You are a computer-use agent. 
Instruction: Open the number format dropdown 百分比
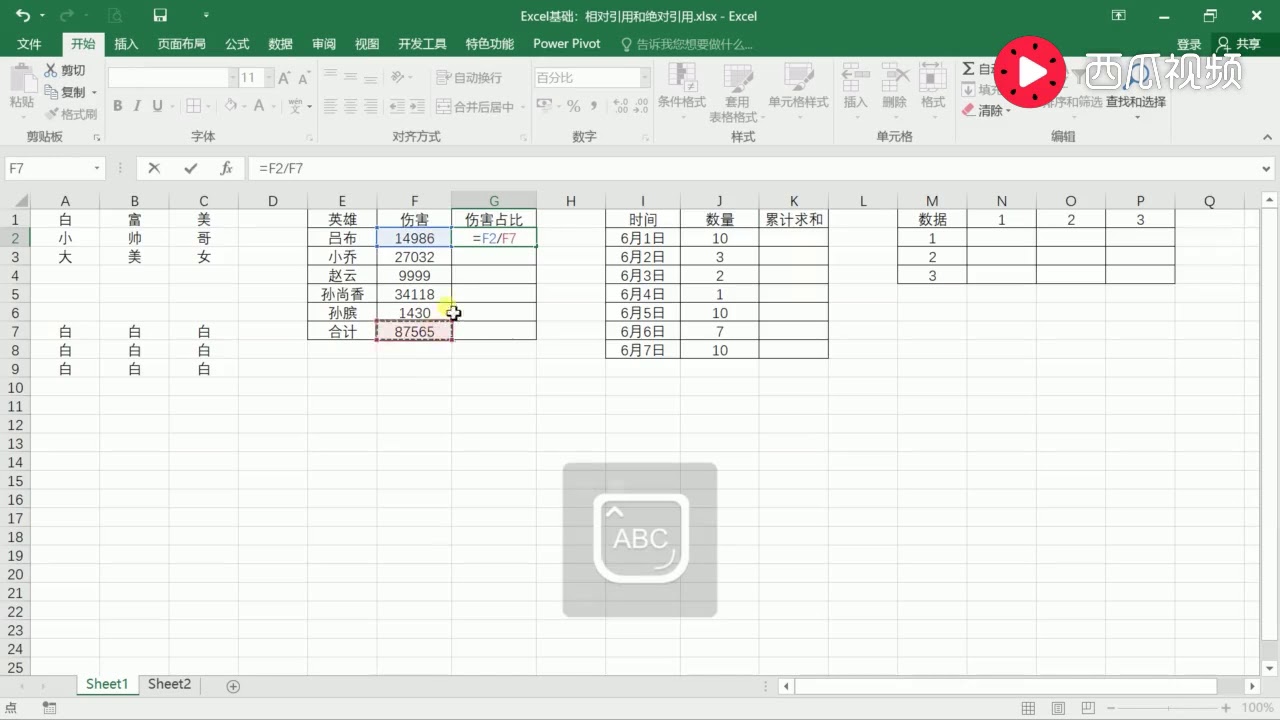click(x=644, y=78)
